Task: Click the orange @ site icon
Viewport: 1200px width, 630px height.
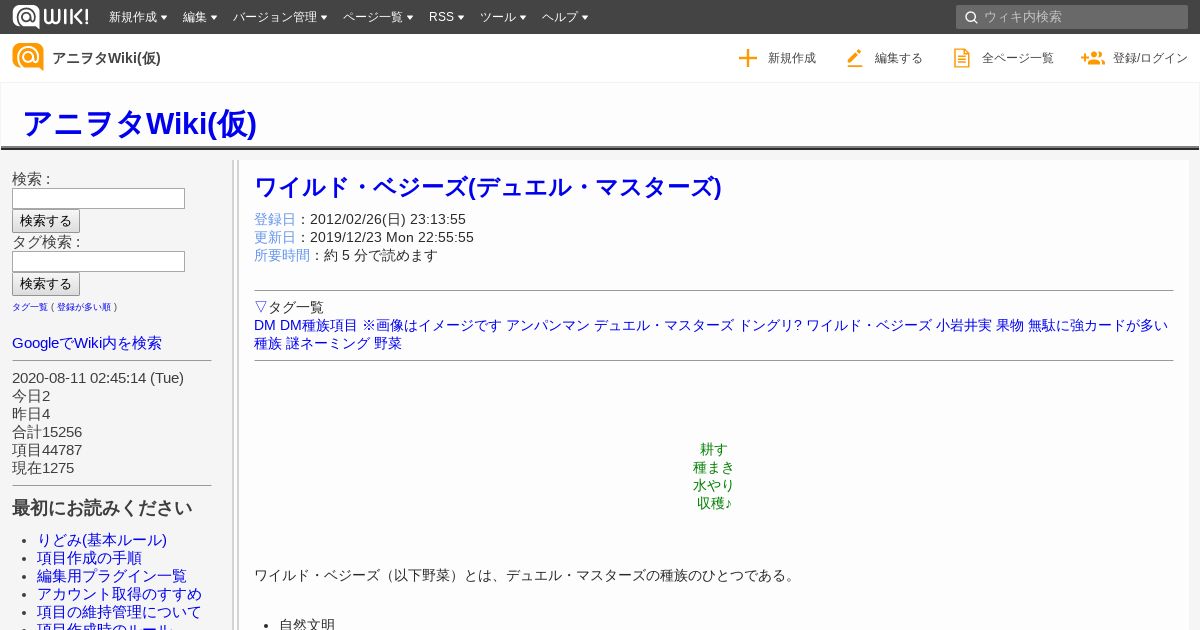Action: tap(28, 57)
